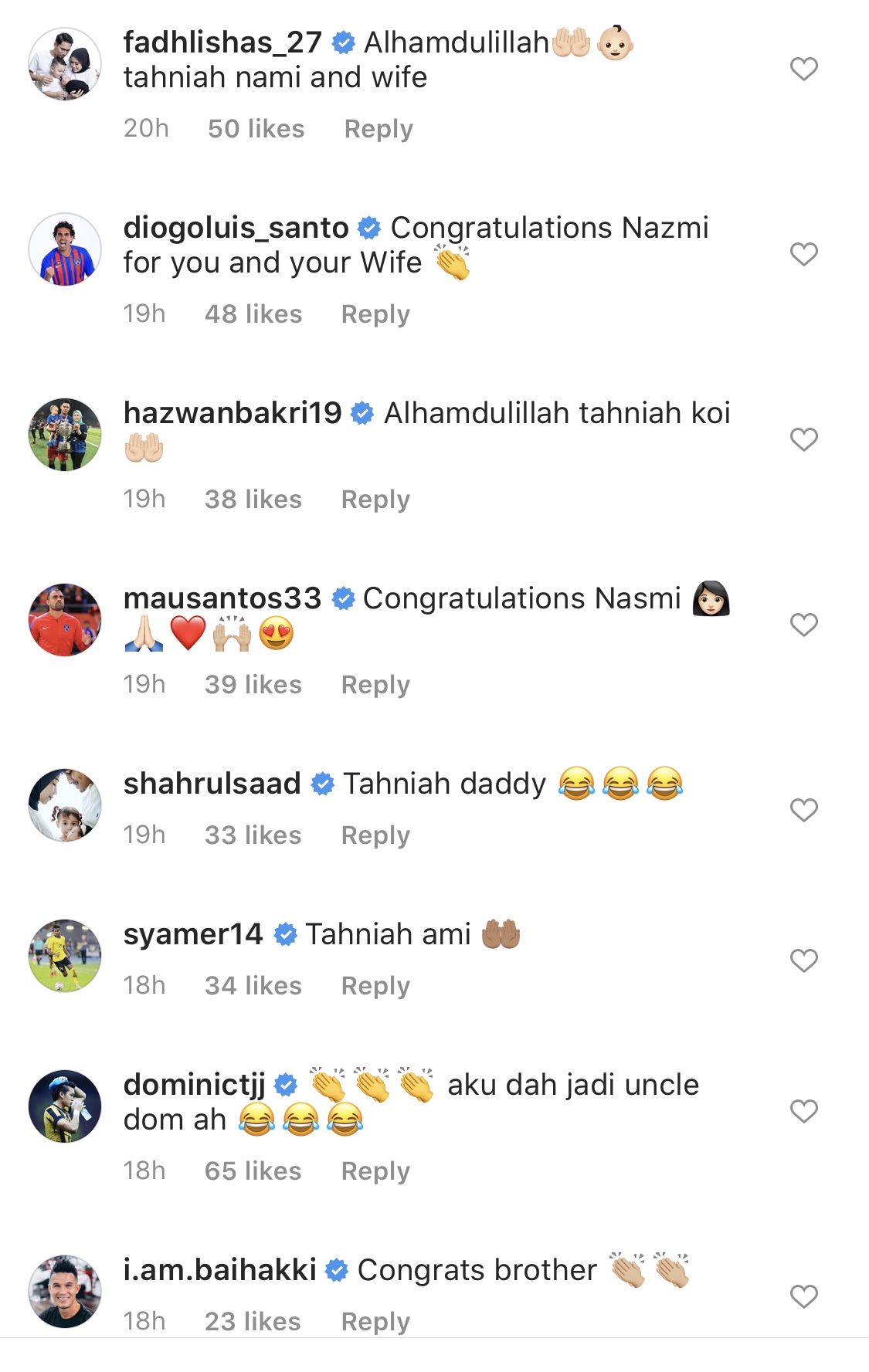Open i.am.baihakki's profile photo

click(65, 1292)
